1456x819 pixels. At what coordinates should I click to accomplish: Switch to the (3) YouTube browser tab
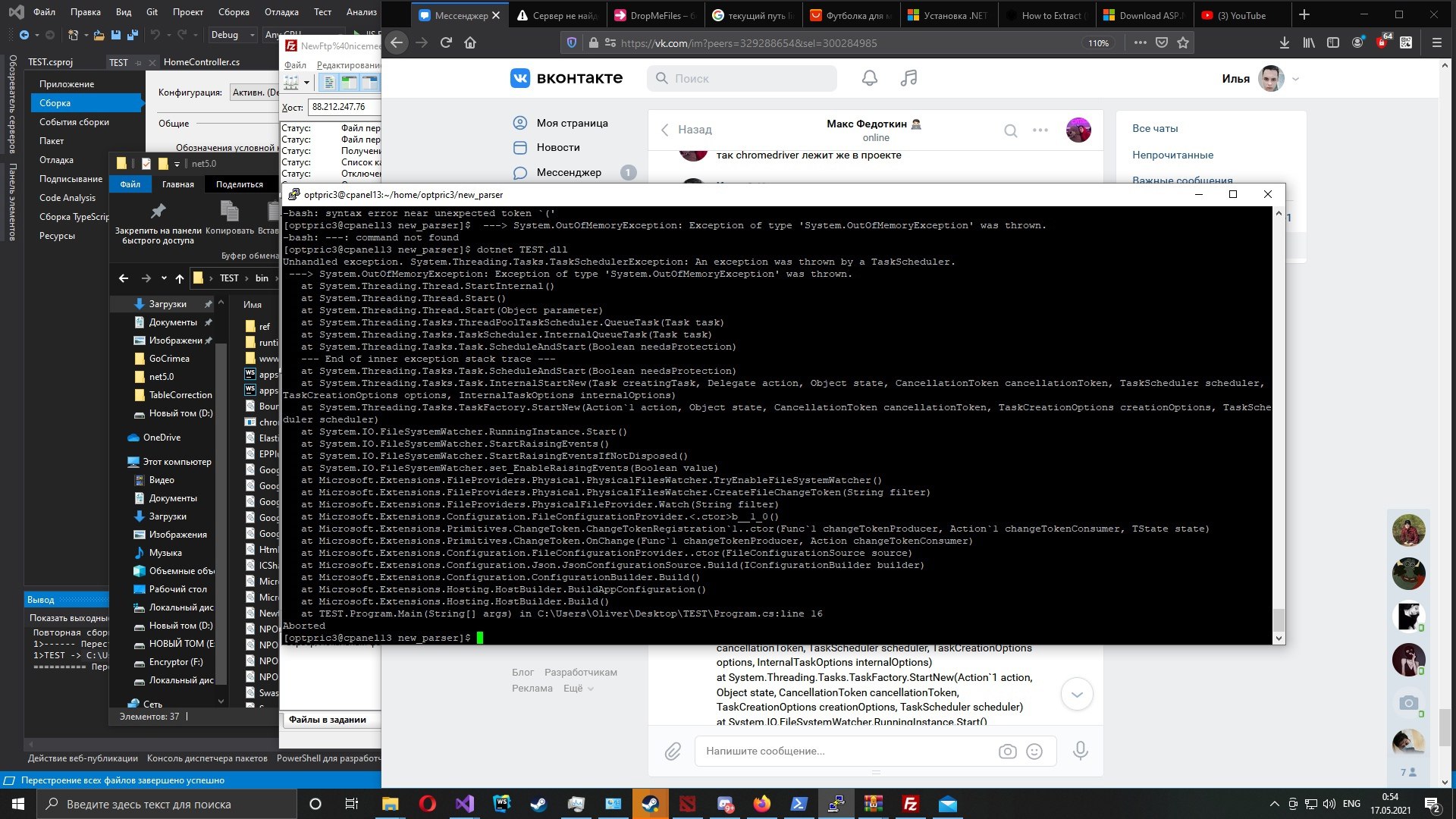point(1242,15)
